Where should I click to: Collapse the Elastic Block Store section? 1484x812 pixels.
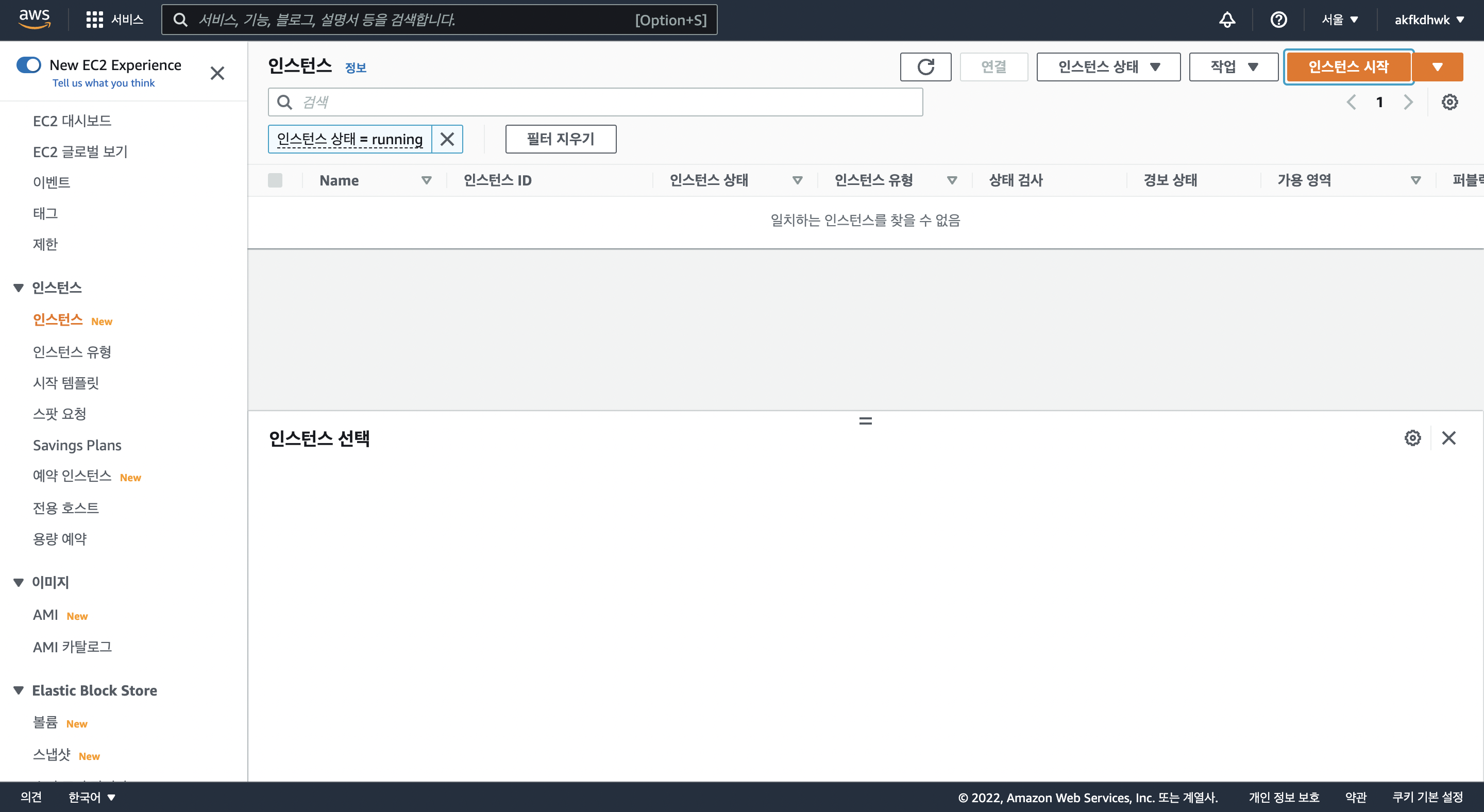(19, 690)
